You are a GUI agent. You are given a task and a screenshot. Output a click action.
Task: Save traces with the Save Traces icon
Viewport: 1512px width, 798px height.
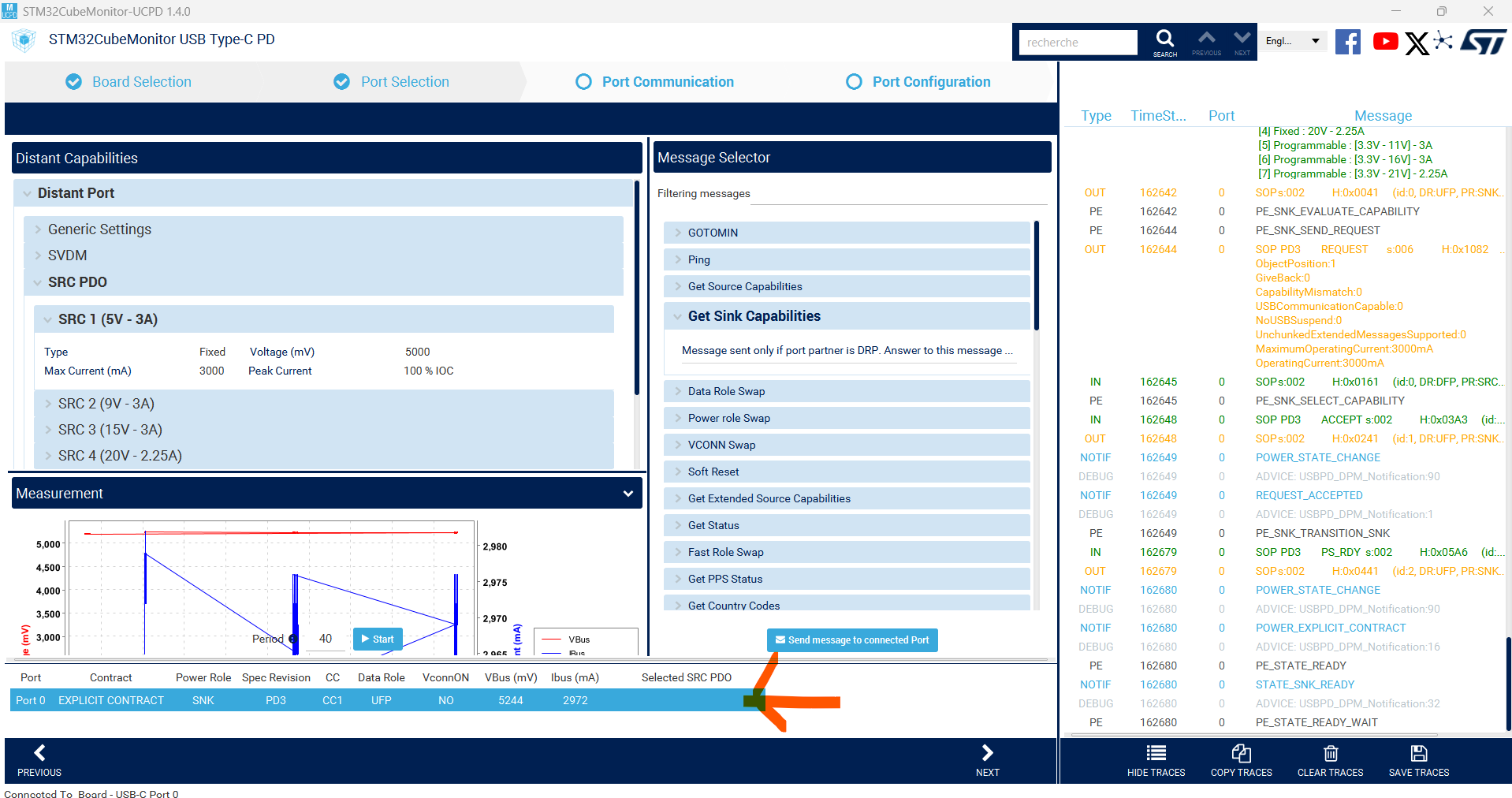pyautogui.click(x=1418, y=759)
